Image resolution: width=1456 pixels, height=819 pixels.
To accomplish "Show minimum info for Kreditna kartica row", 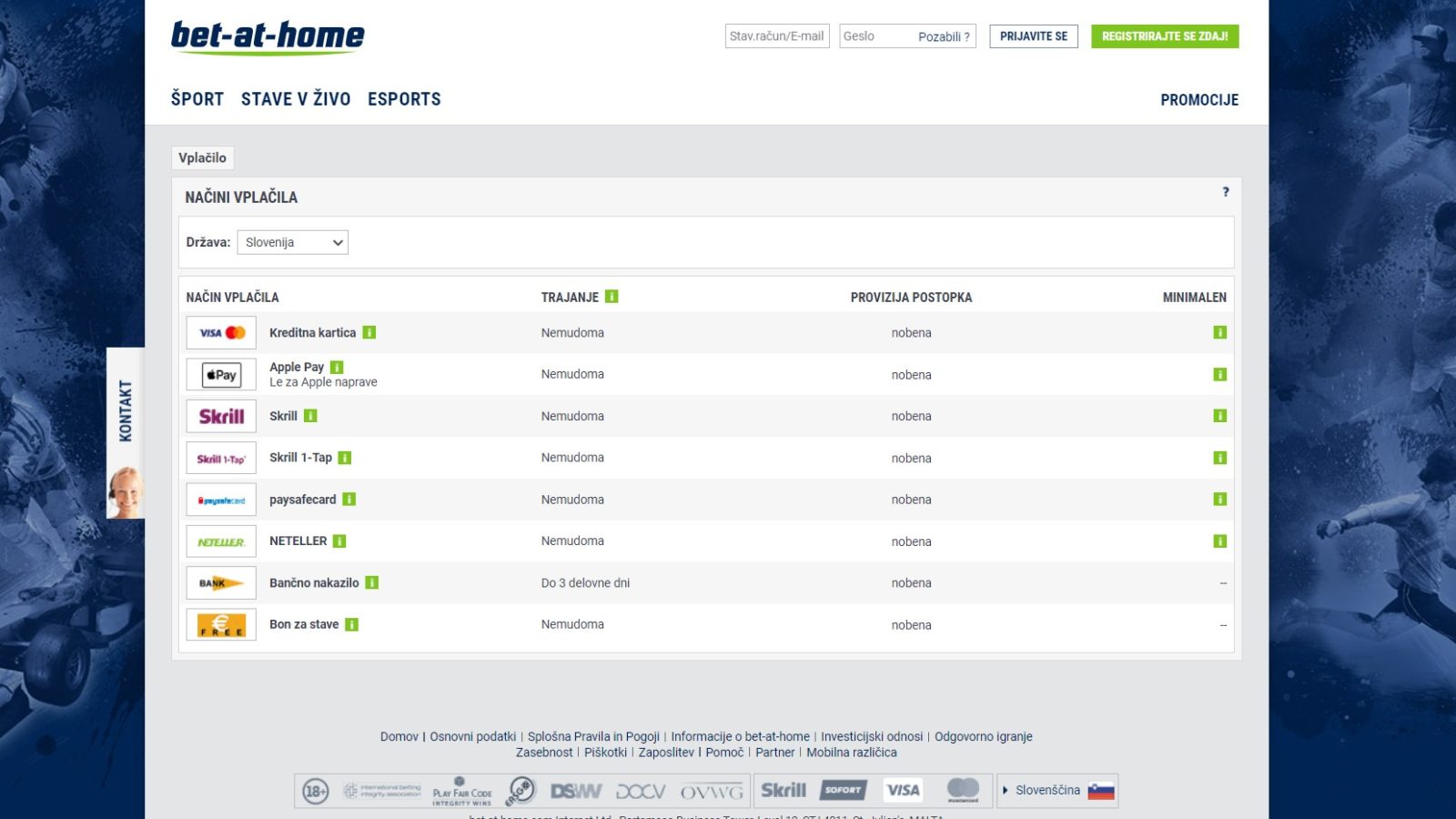I will 1220,333.
